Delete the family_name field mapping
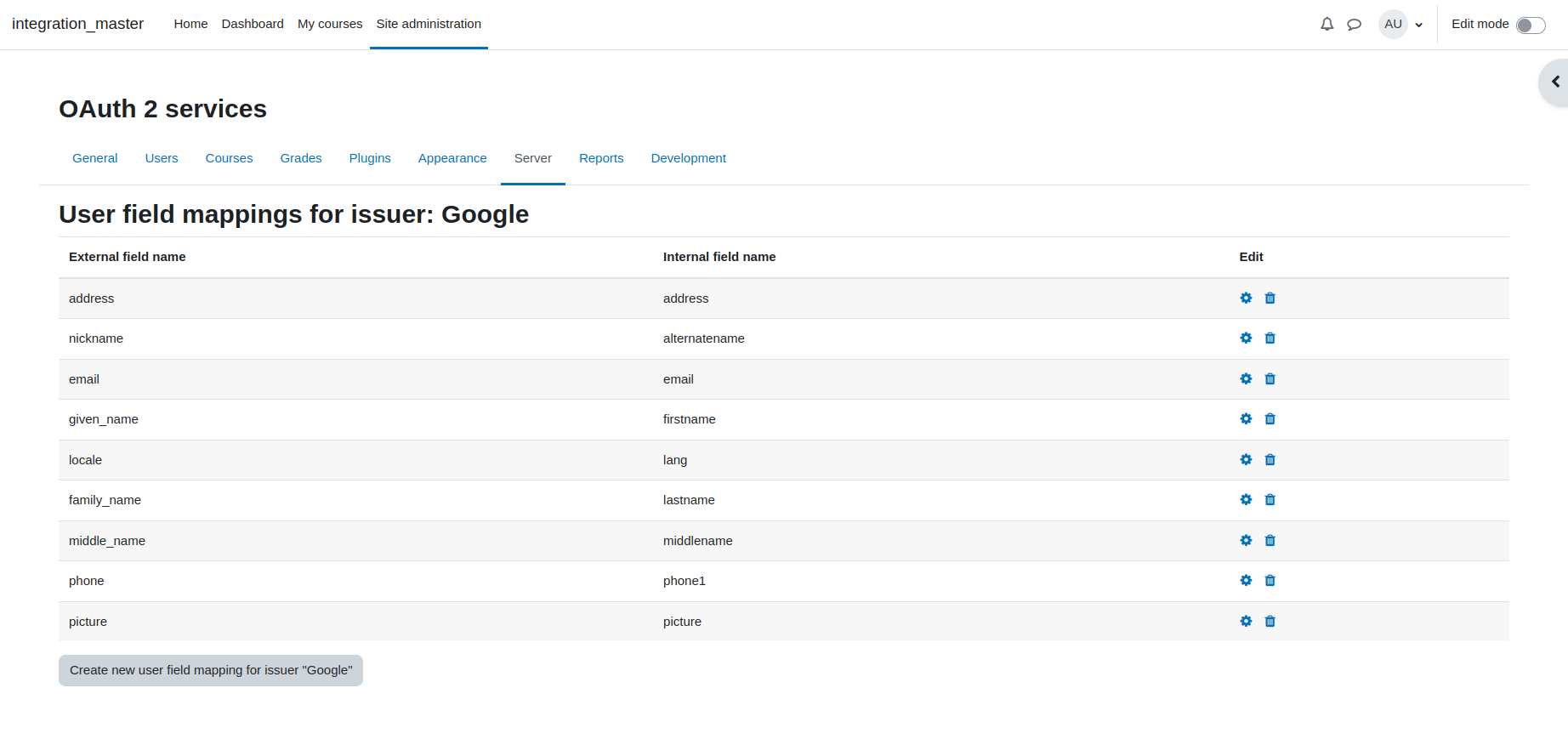This screenshot has width=1568, height=739. point(1270,500)
